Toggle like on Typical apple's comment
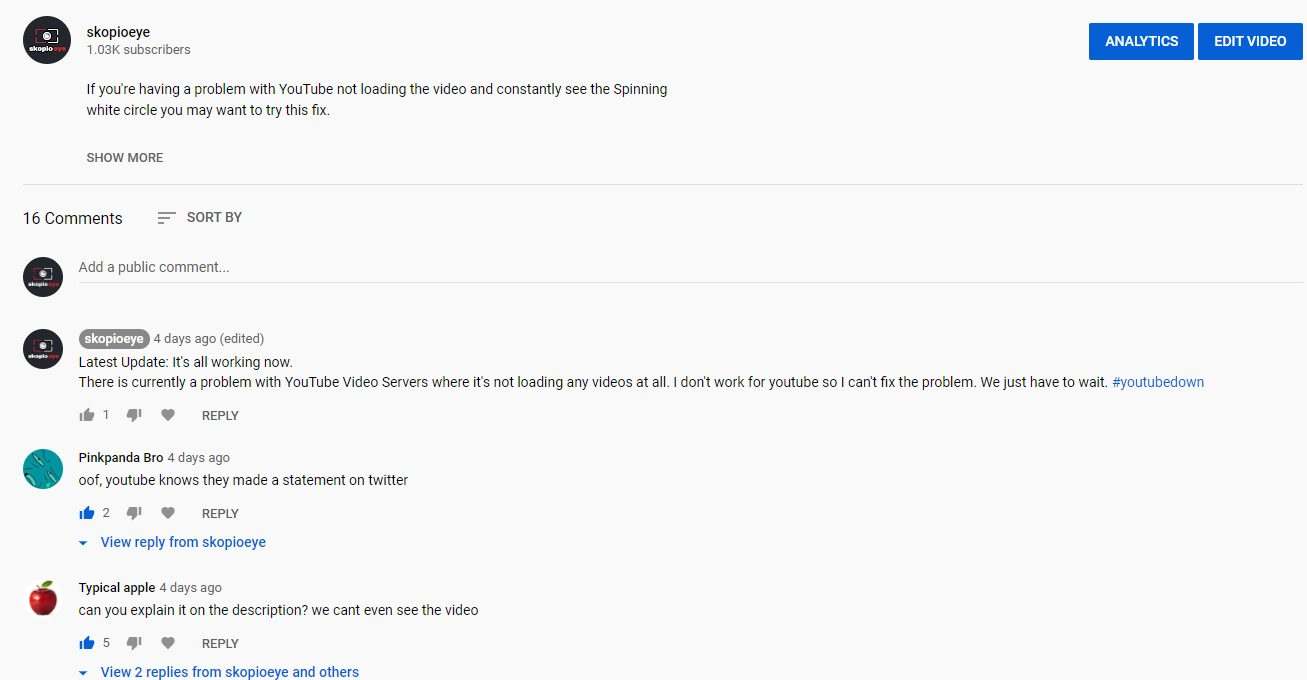Viewport: 1307px width, 680px height. [x=87, y=643]
